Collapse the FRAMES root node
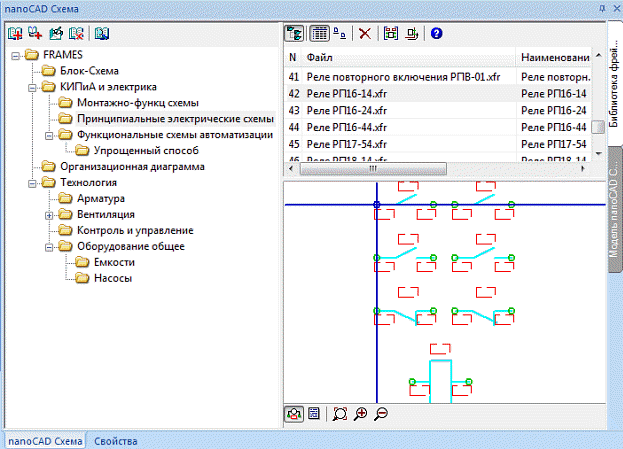 (15, 56)
